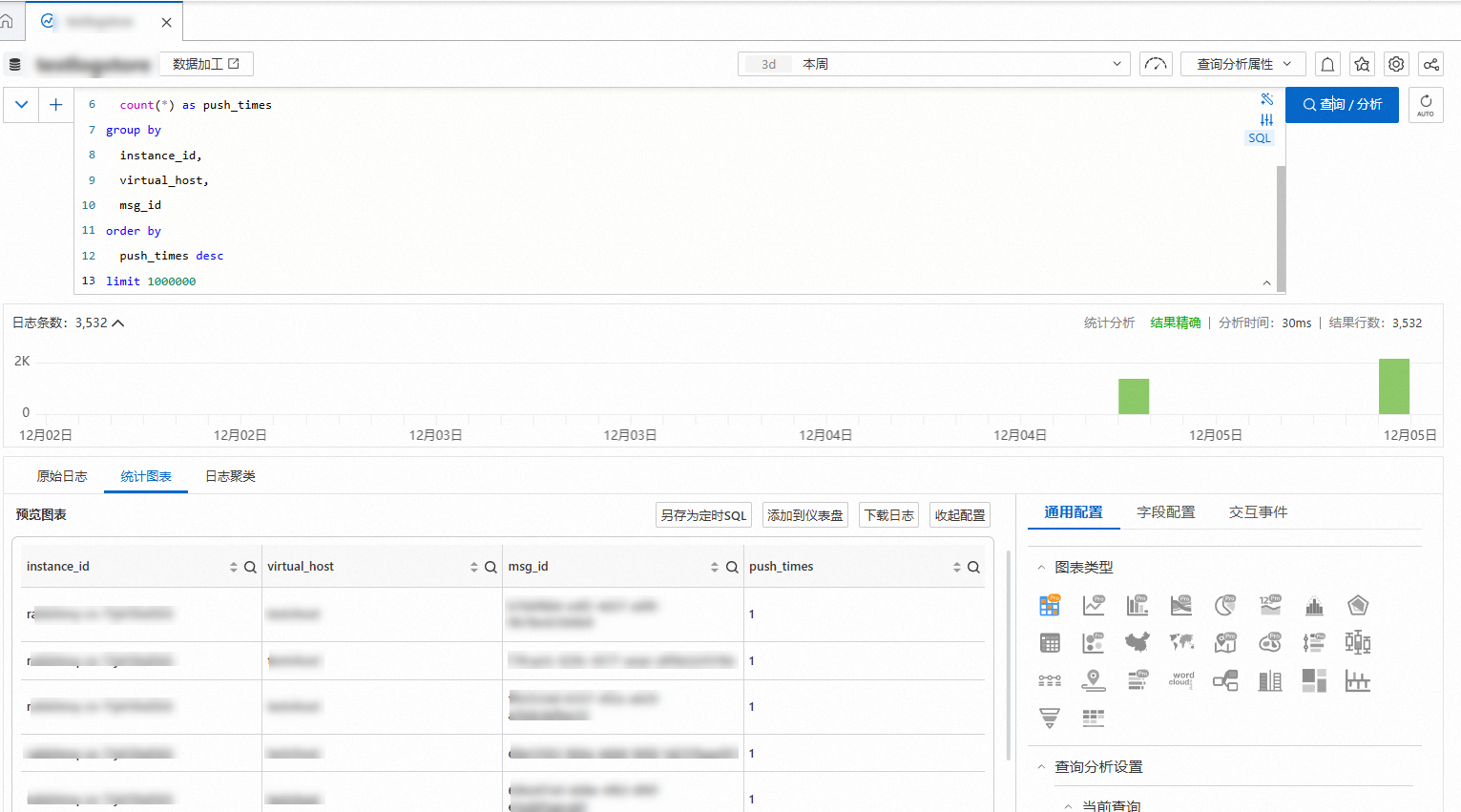Select the world map chart type
This screenshot has height=812, width=1461.
click(x=1181, y=643)
